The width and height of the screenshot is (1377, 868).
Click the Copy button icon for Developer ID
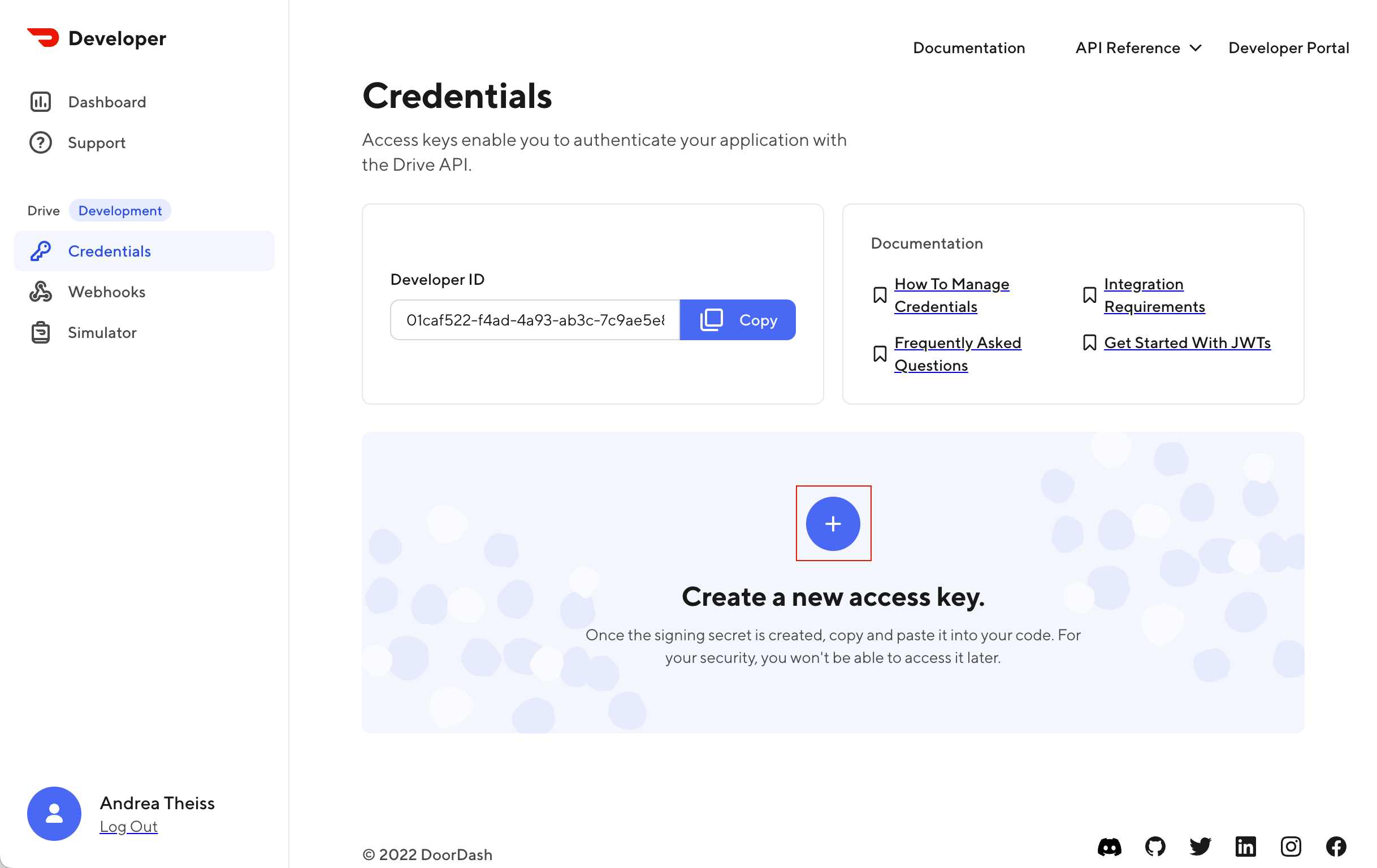click(711, 319)
